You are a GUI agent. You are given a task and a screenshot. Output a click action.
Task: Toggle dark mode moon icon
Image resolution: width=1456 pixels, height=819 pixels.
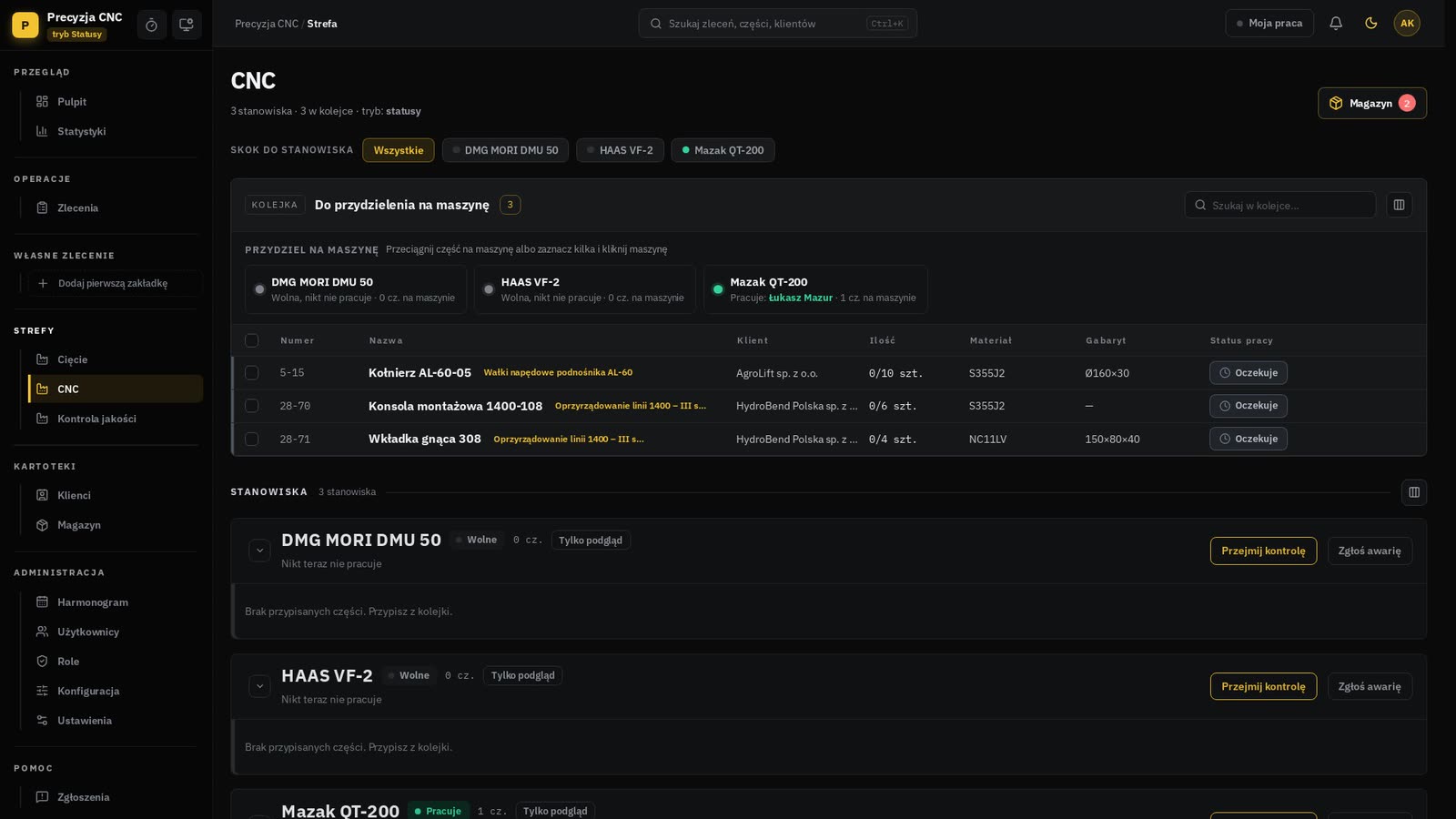coord(1371,24)
